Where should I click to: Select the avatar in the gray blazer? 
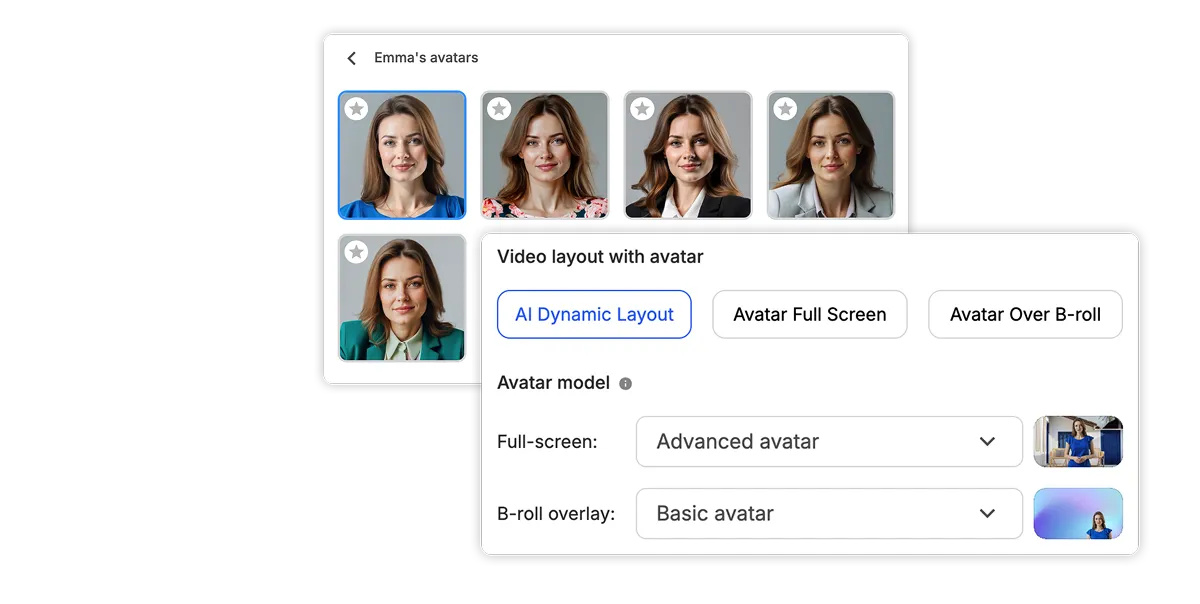[831, 155]
